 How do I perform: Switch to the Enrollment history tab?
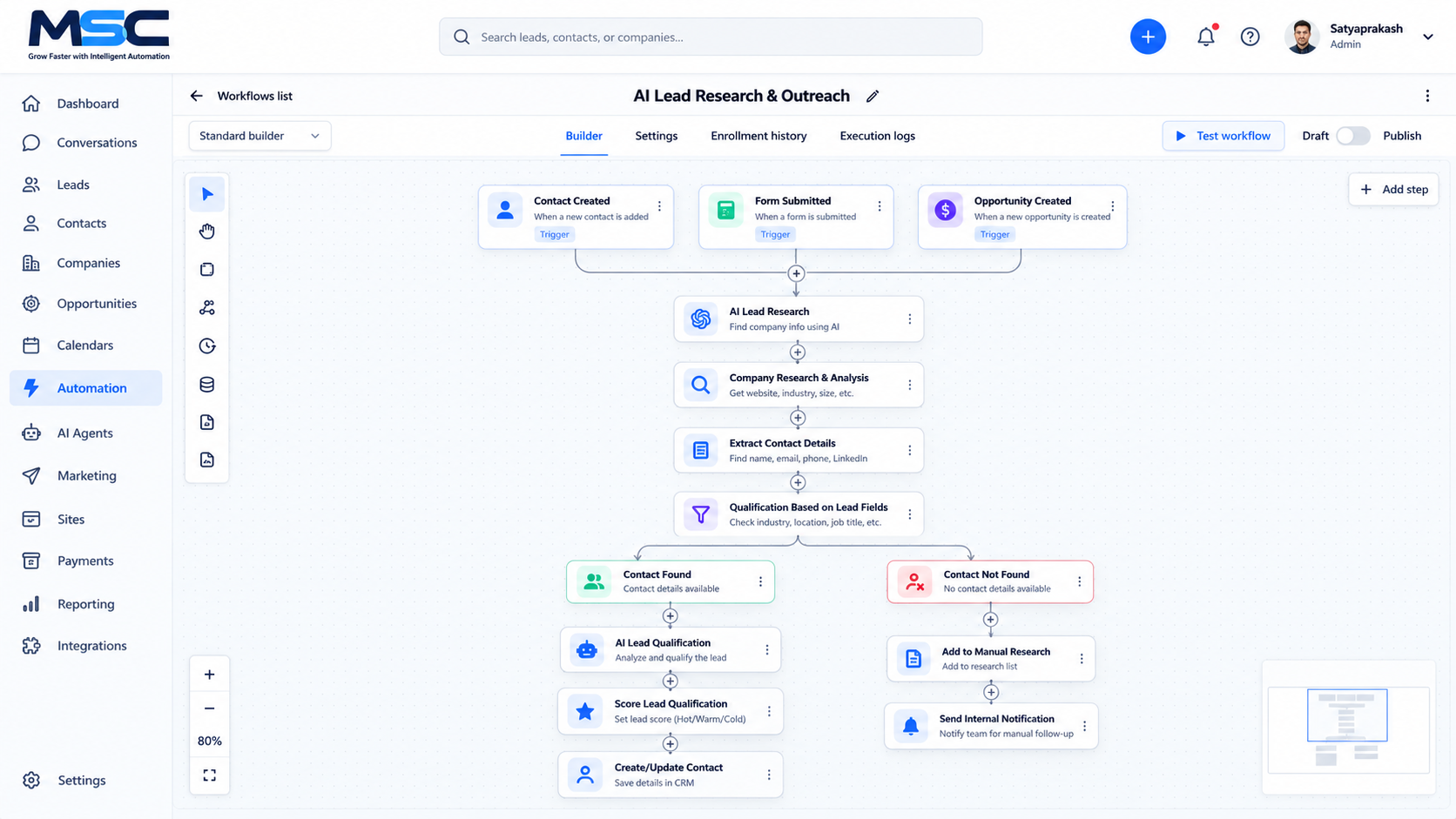[x=758, y=136]
